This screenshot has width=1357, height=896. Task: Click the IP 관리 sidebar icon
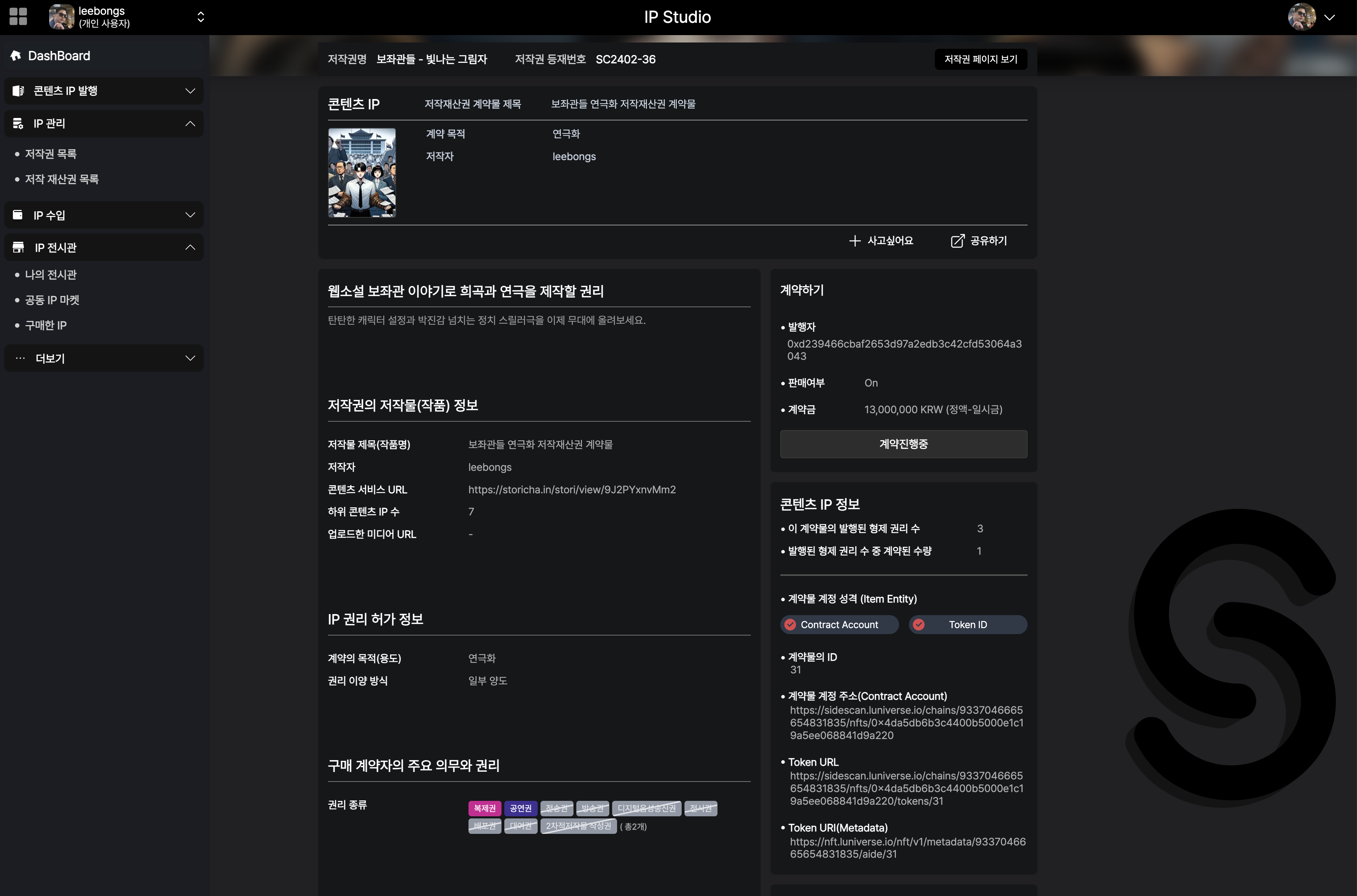18,124
